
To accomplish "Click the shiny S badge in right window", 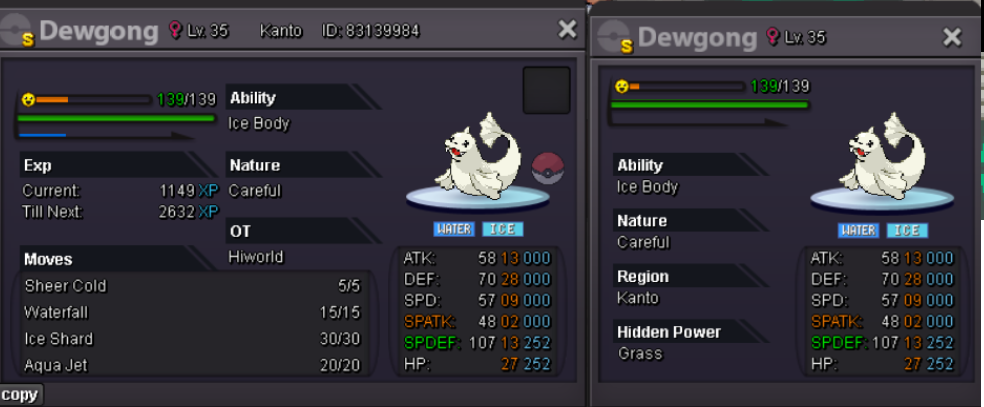I will (x=626, y=46).
